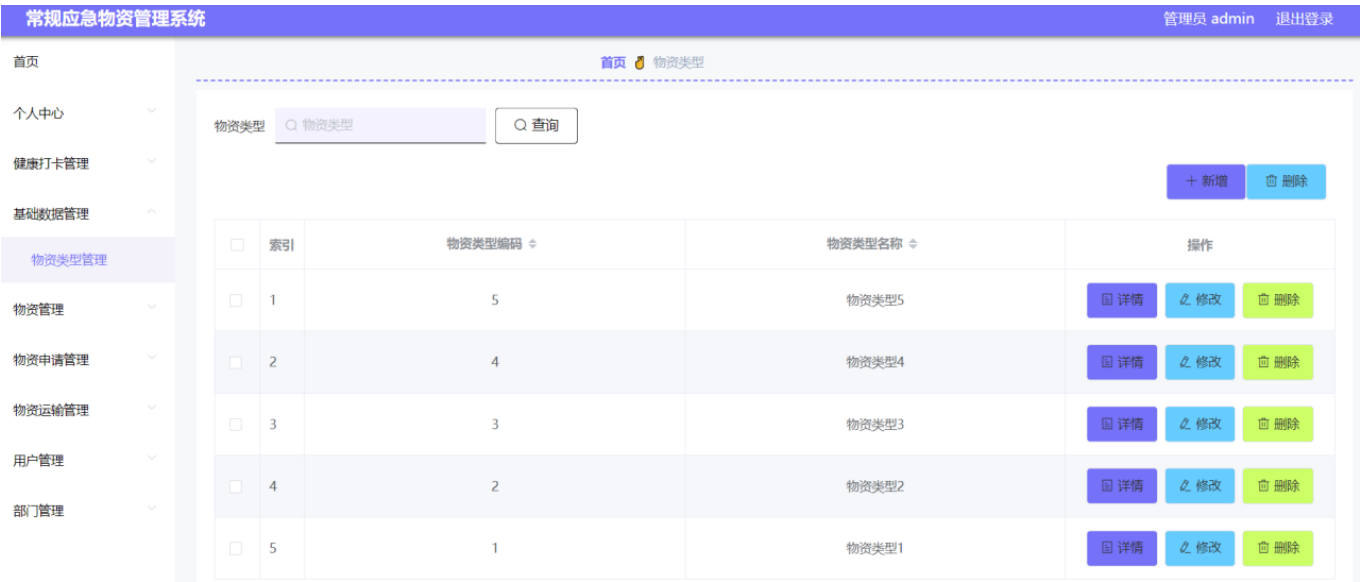Edit the 物资类型5 row
Image resolution: width=1360 pixels, height=582 pixels.
tap(1200, 300)
